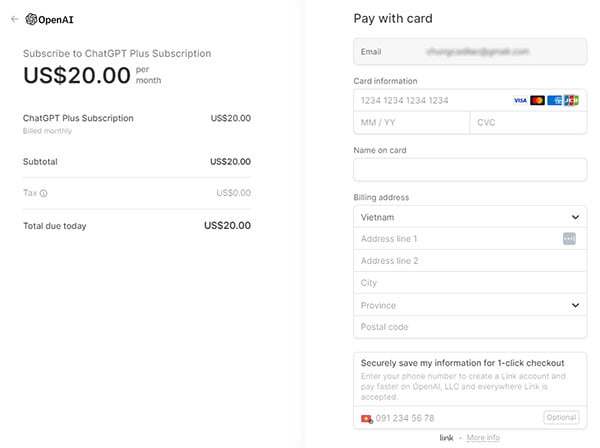The height and width of the screenshot is (448, 600).
Task: Click the Tax info icon
Action: (x=44, y=193)
